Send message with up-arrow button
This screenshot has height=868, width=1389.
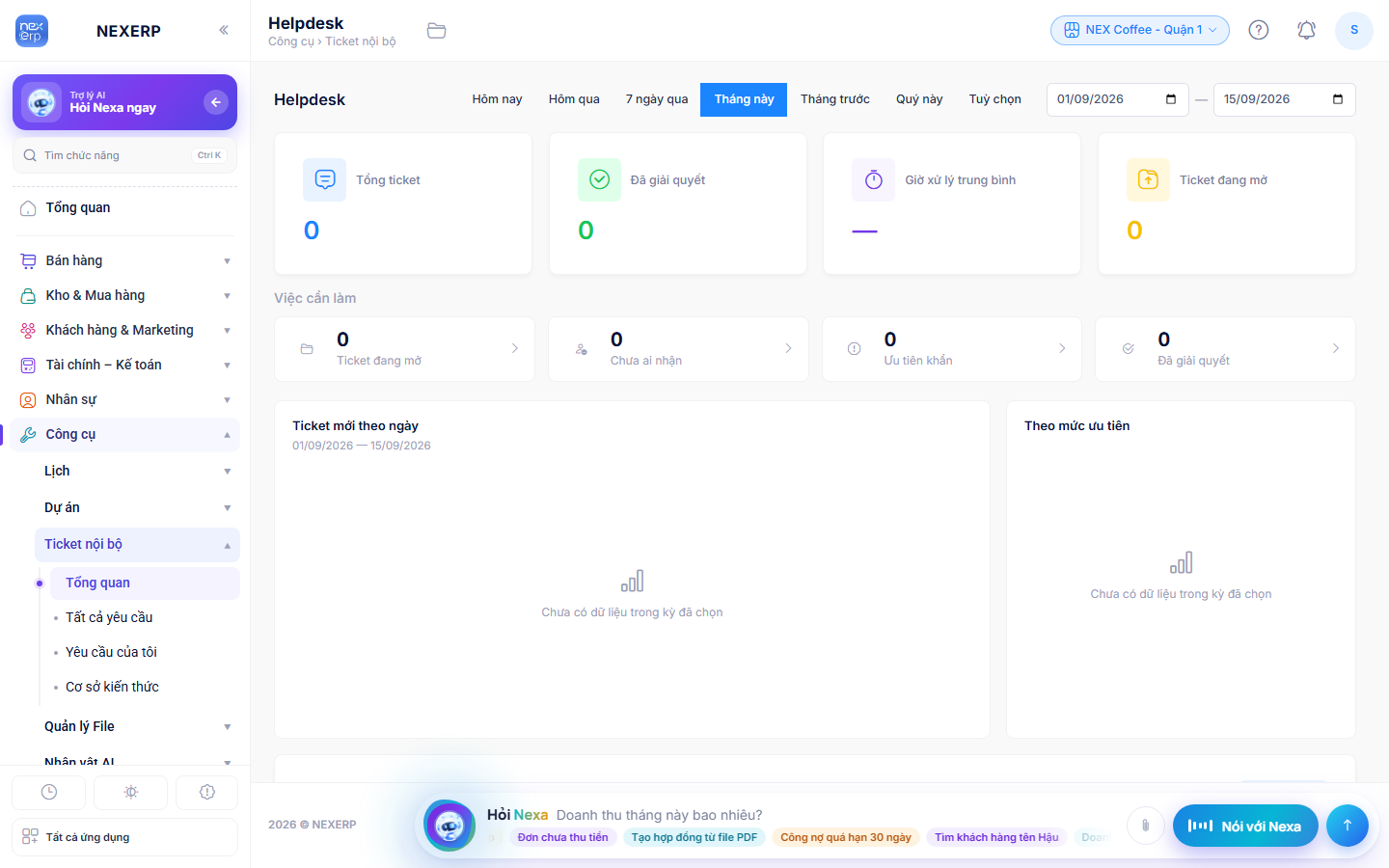click(1348, 826)
